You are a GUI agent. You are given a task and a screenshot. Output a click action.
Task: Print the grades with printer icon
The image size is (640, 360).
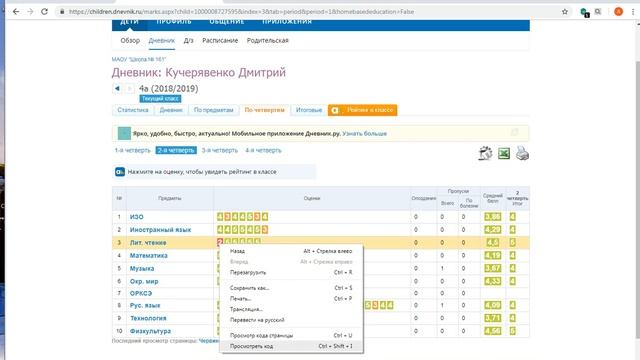[522, 153]
